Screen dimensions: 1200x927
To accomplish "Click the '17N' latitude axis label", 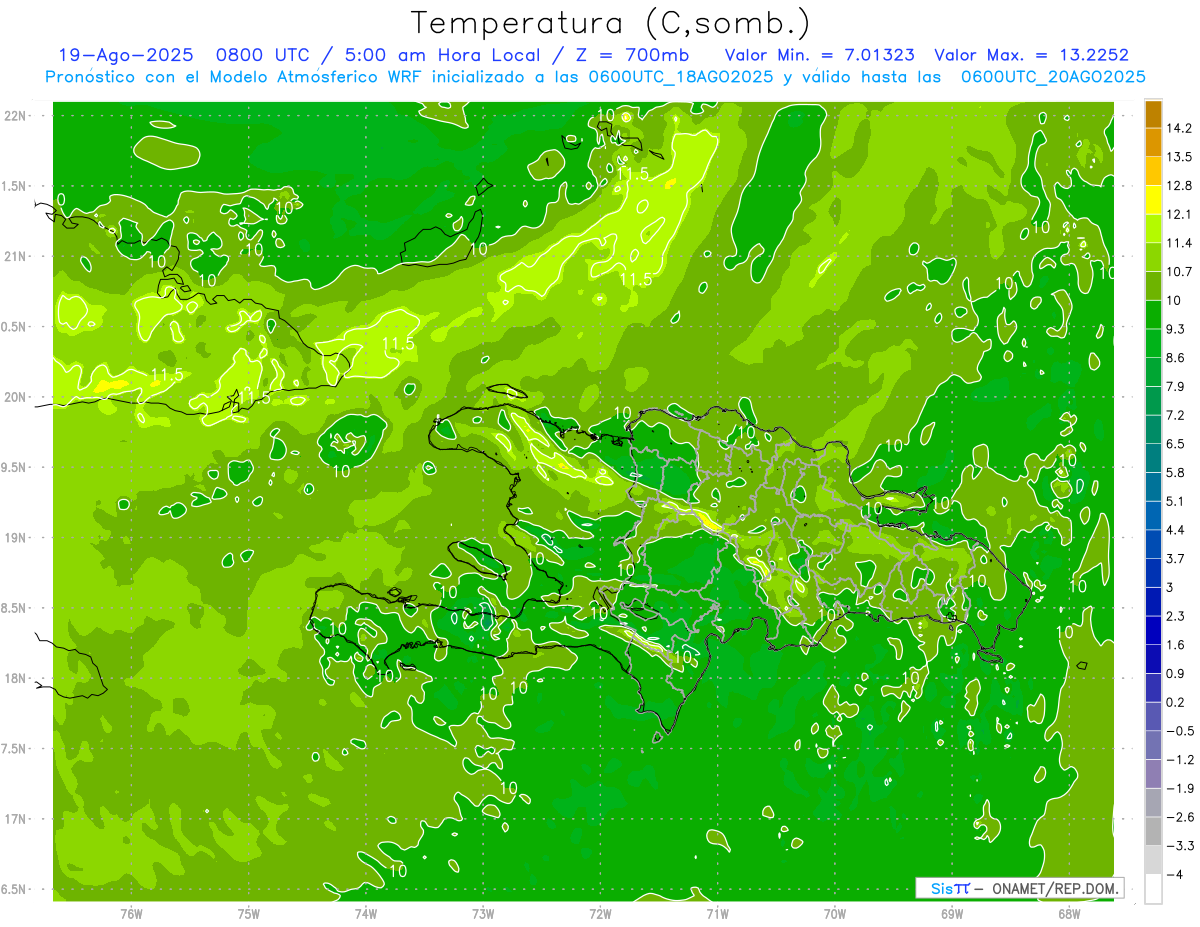I will (x=14, y=819).
